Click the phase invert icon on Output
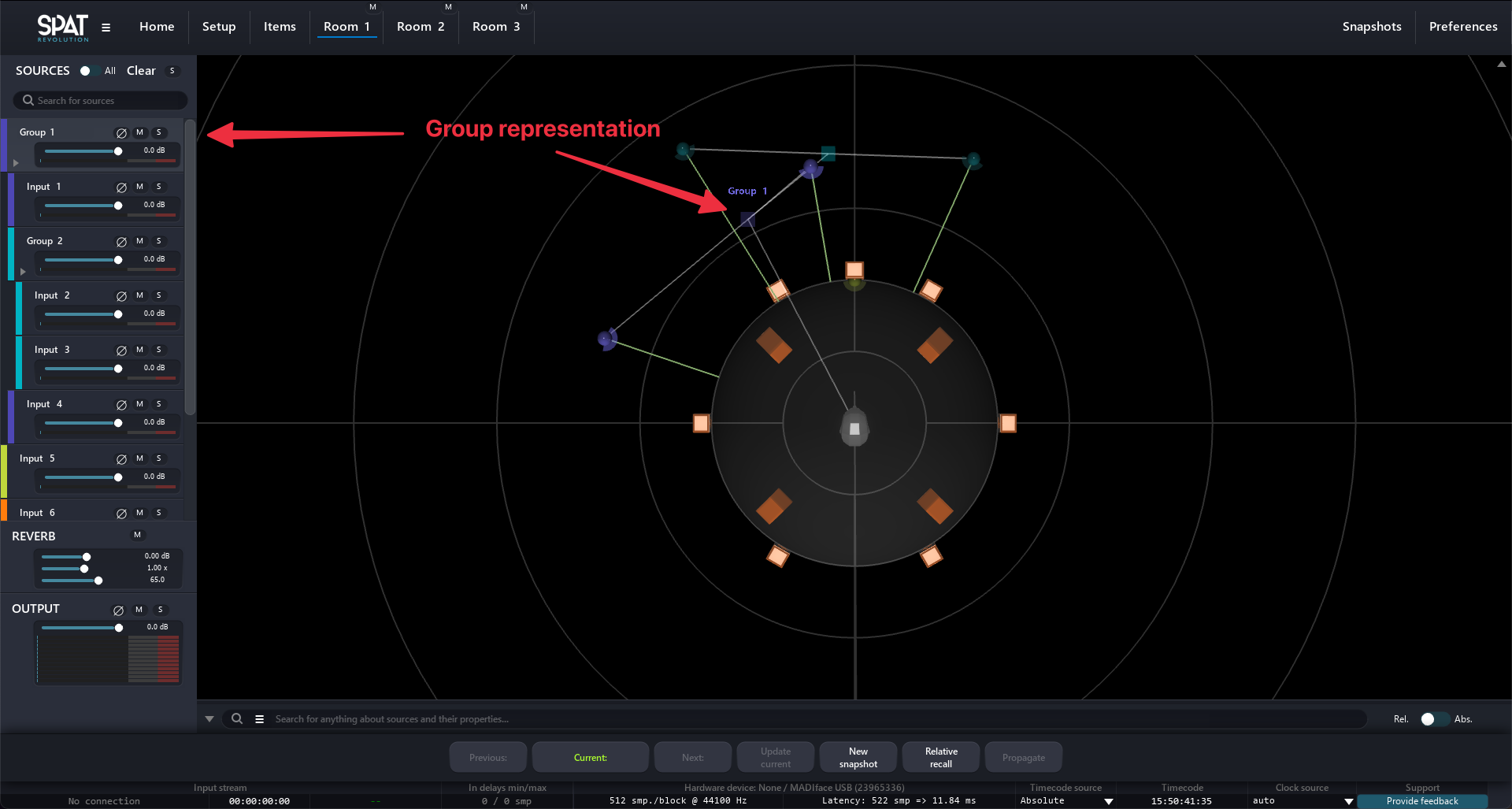This screenshot has width=1512, height=809. pos(118,610)
